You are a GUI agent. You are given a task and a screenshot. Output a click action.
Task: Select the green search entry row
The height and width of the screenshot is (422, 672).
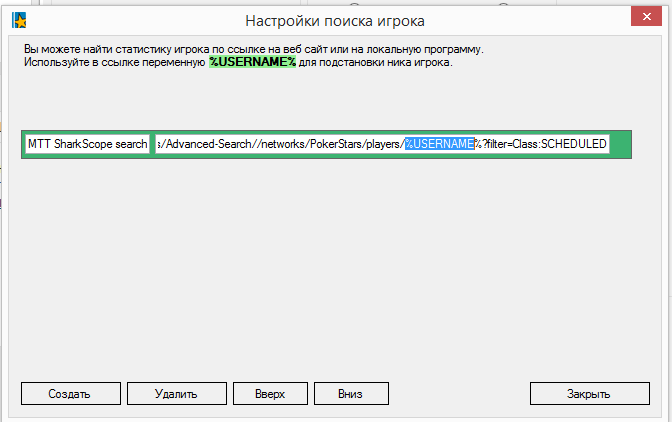coord(326,144)
